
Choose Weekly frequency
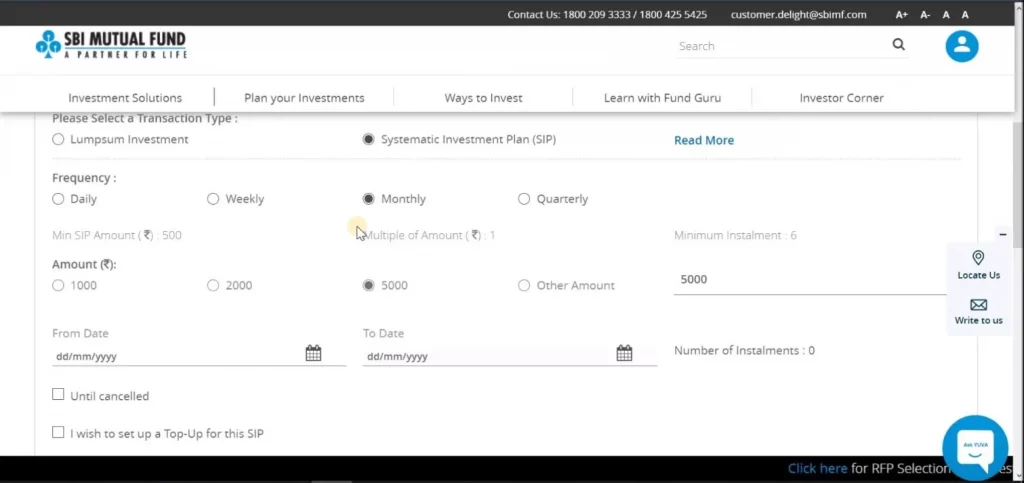(213, 199)
